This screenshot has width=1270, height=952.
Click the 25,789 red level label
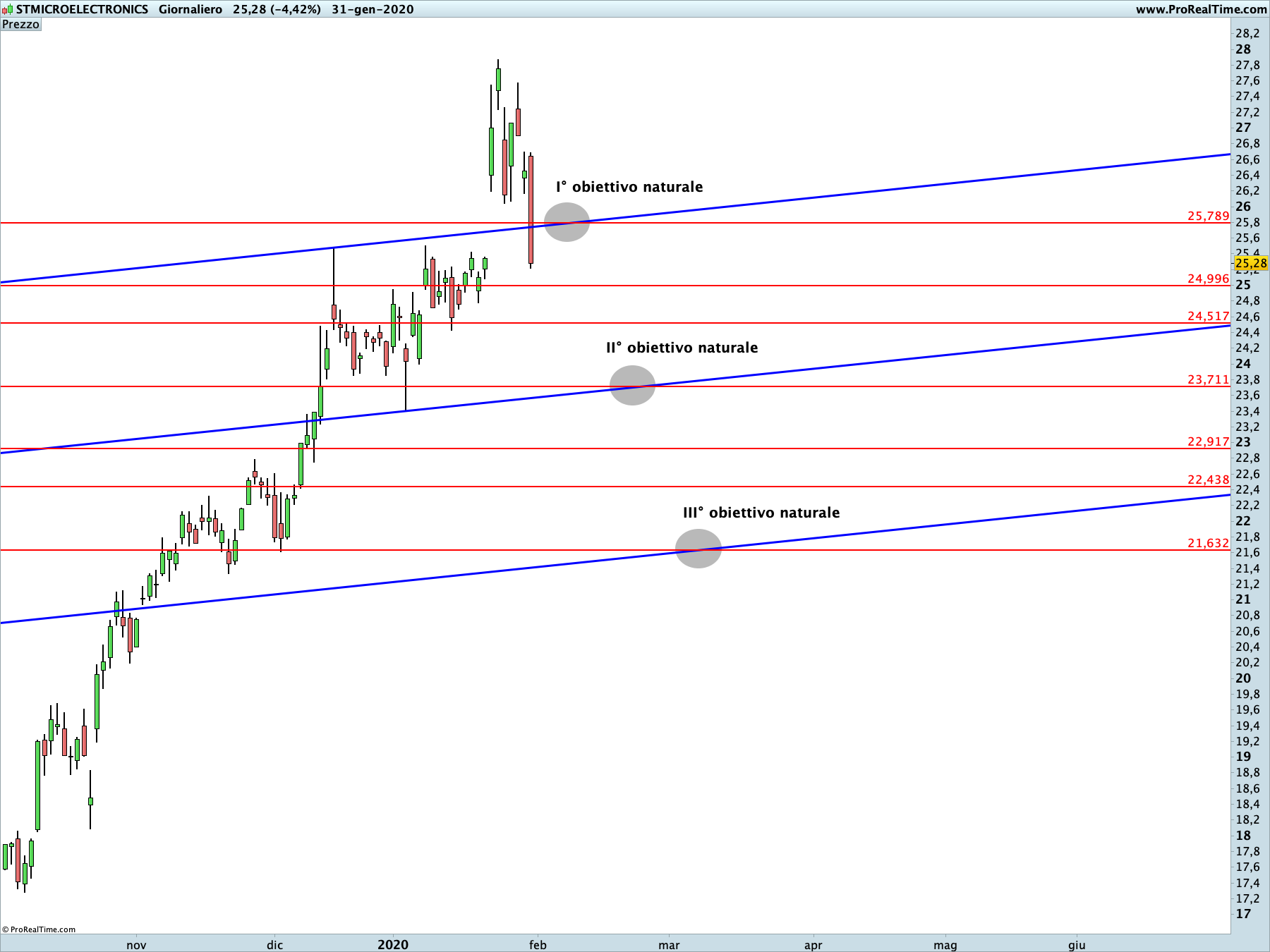click(x=1208, y=216)
